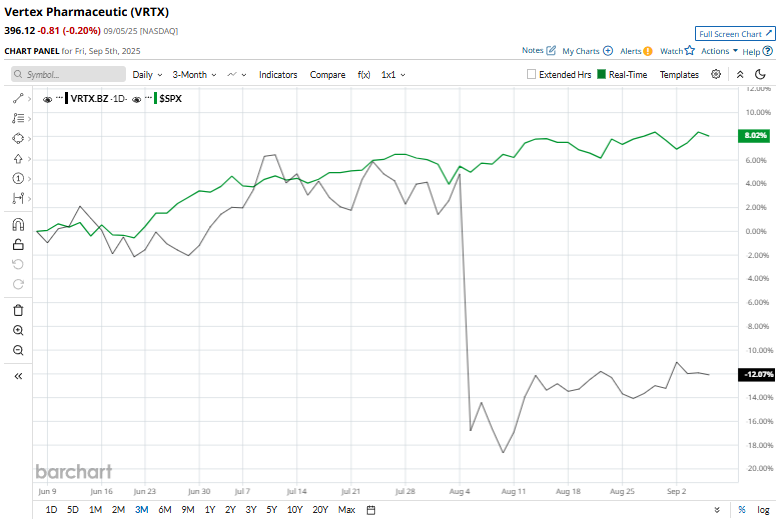Open the Daily frequency dropdown
Image resolution: width=777 pixels, height=522 pixels.
click(x=147, y=75)
